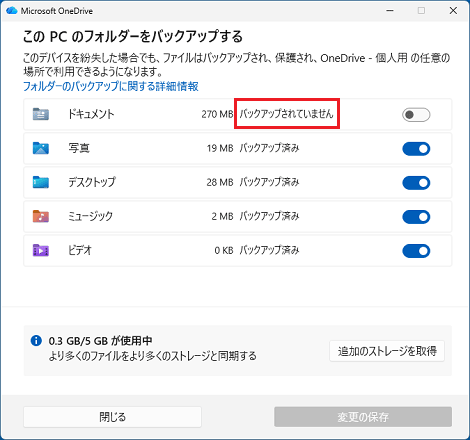Click the blue info icon beside storage usage
The image size is (470, 440).
pyautogui.click(x=36, y=341)
